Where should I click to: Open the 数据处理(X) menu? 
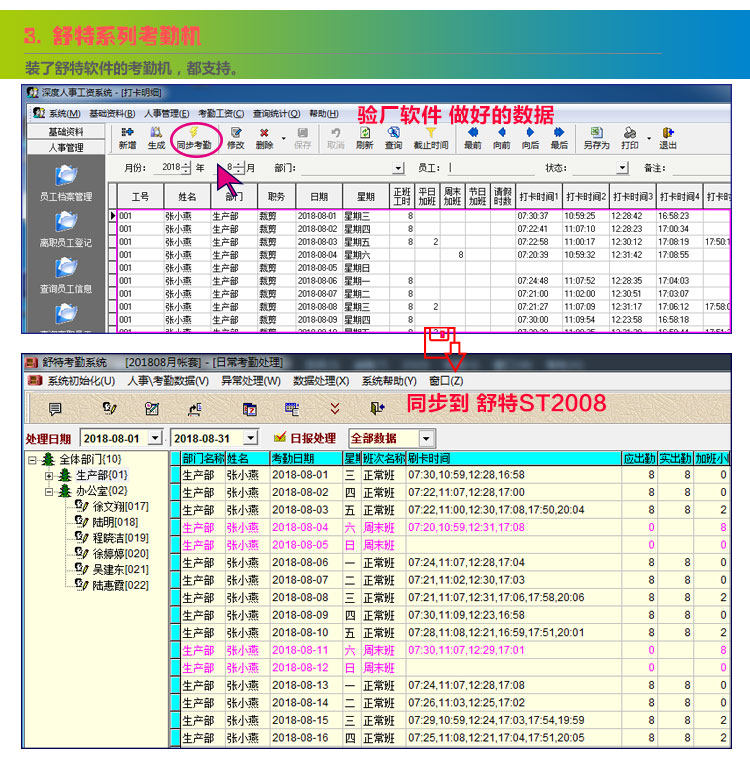tap(321, 381)
